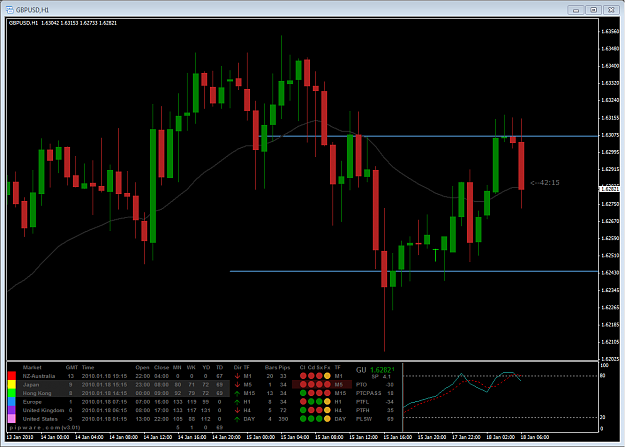Image resolution: width=625 pixels, height=447 pixels.
Task: Click the pink United States session swatch
Action: click(x=12, y=419)
